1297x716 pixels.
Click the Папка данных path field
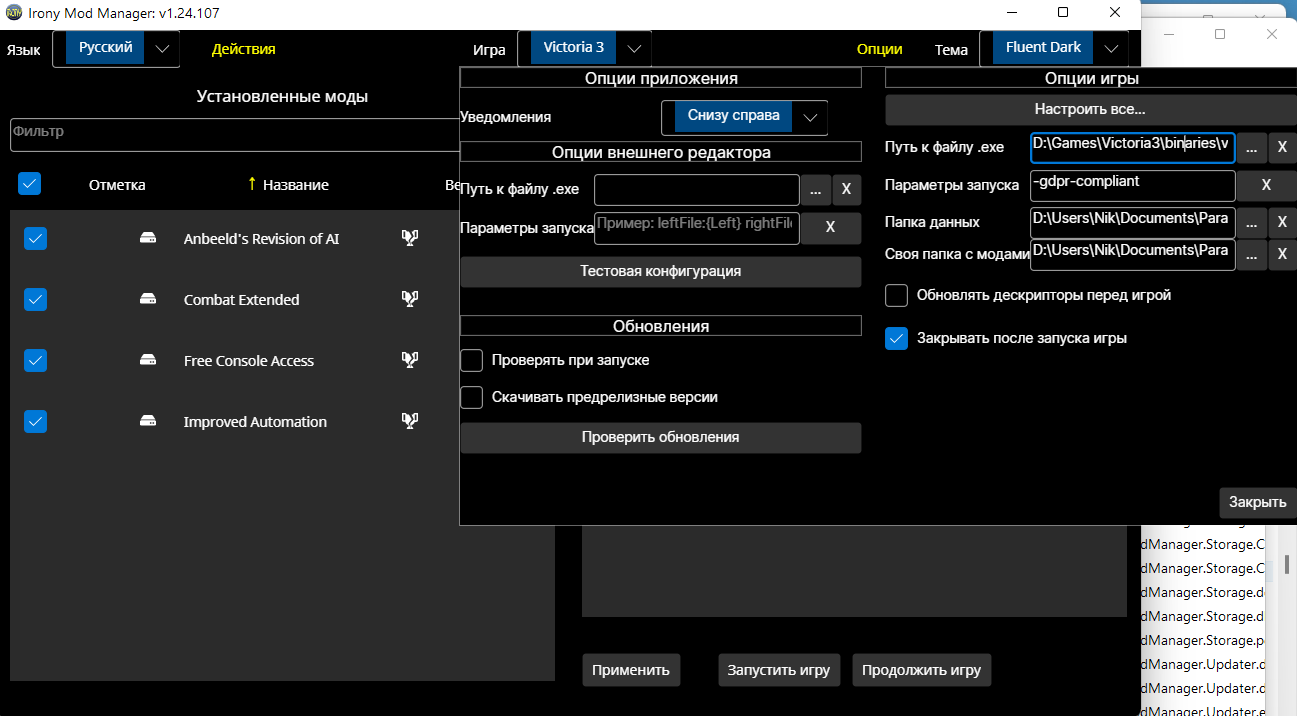click(x=1133, y=222)
